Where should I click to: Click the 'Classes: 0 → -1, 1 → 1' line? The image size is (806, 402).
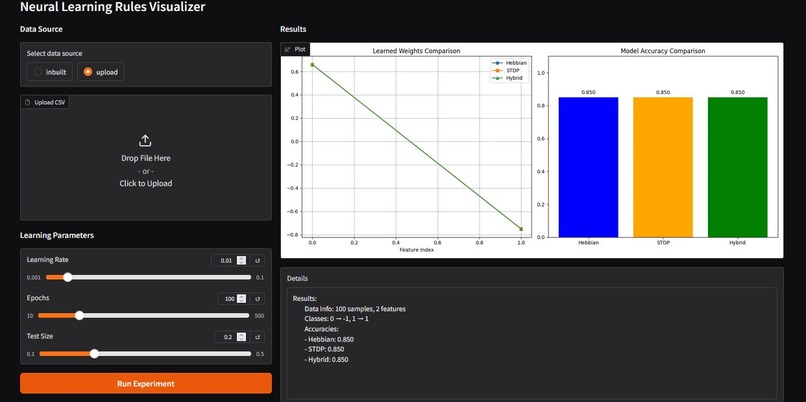[336, 319]
